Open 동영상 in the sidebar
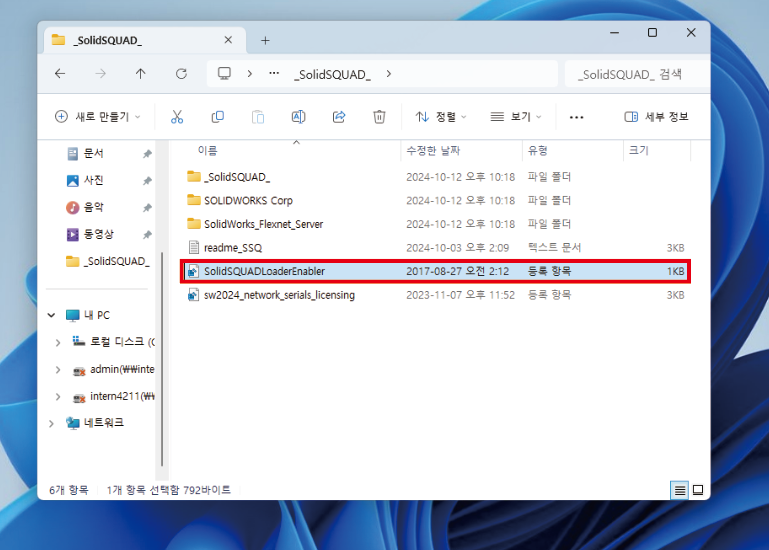This screenshot has height=550, width=769. (x=98, y=234)
